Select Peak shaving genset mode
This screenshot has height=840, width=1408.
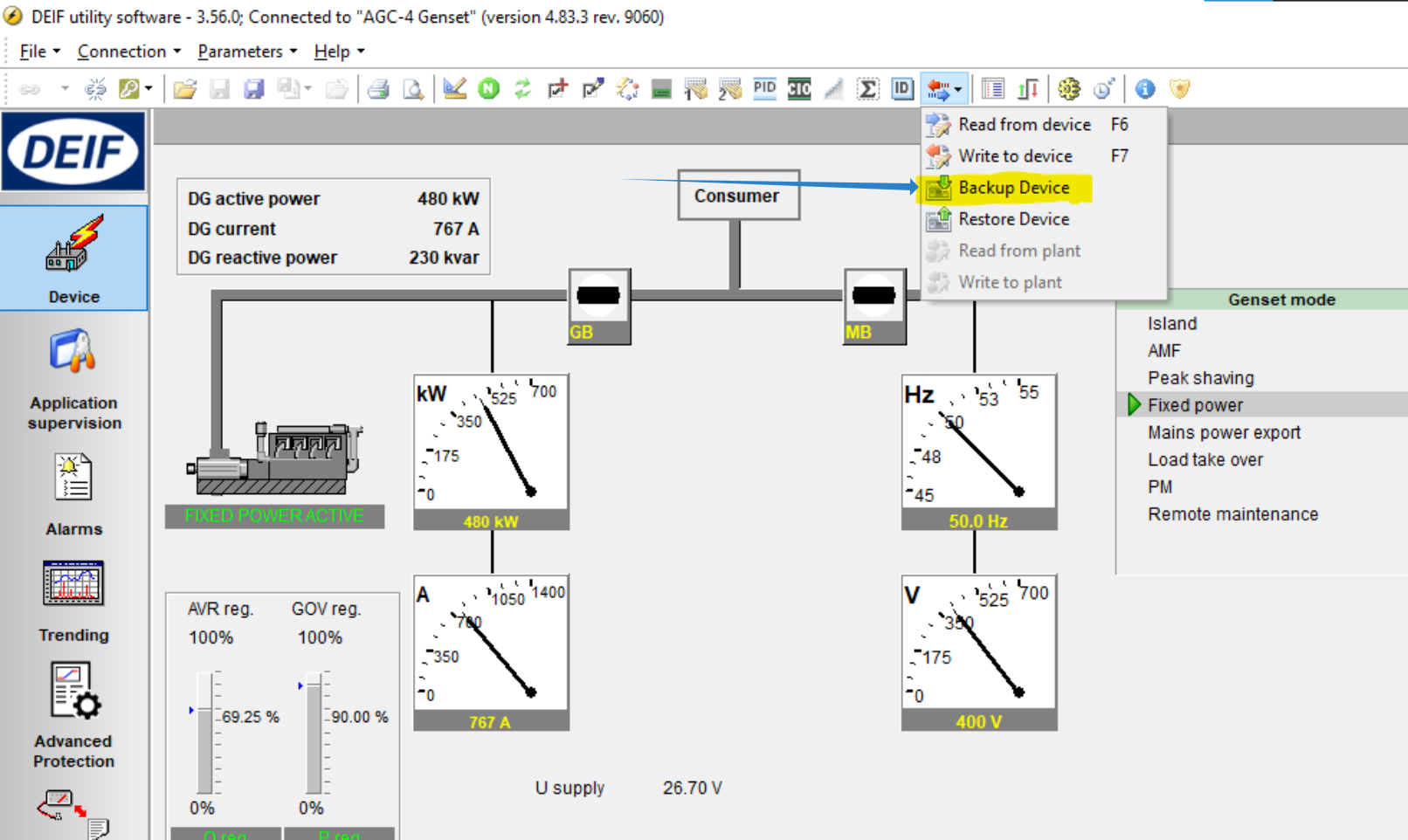click(1200, 378)
